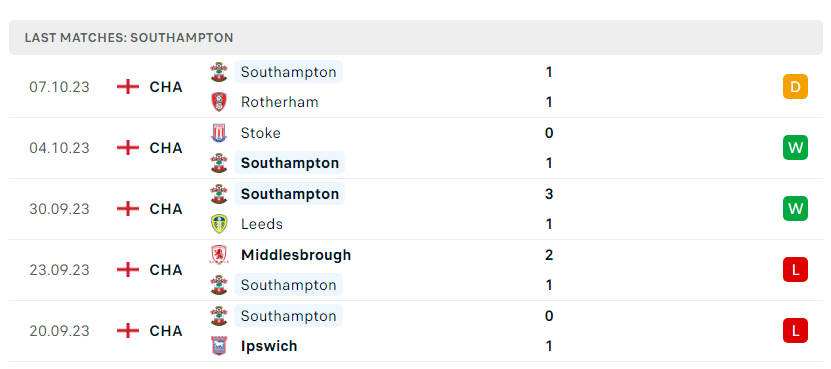Open the Ipswich team link
Image resolution: width=831 pixels, height=369 pixels.
(x=269, y=346)
